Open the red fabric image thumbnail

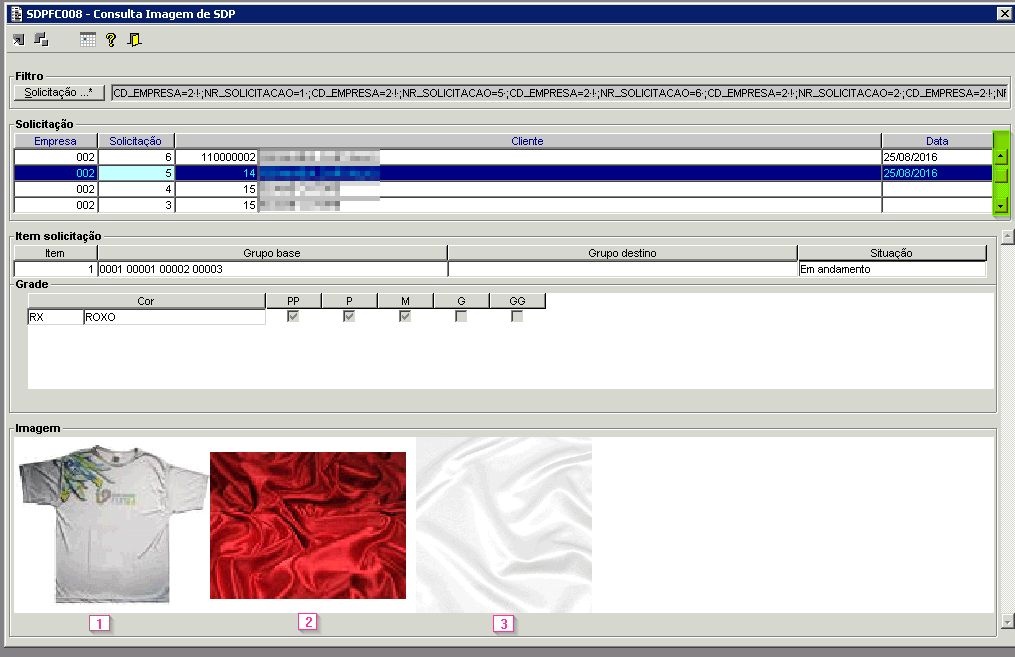[308, 525]
